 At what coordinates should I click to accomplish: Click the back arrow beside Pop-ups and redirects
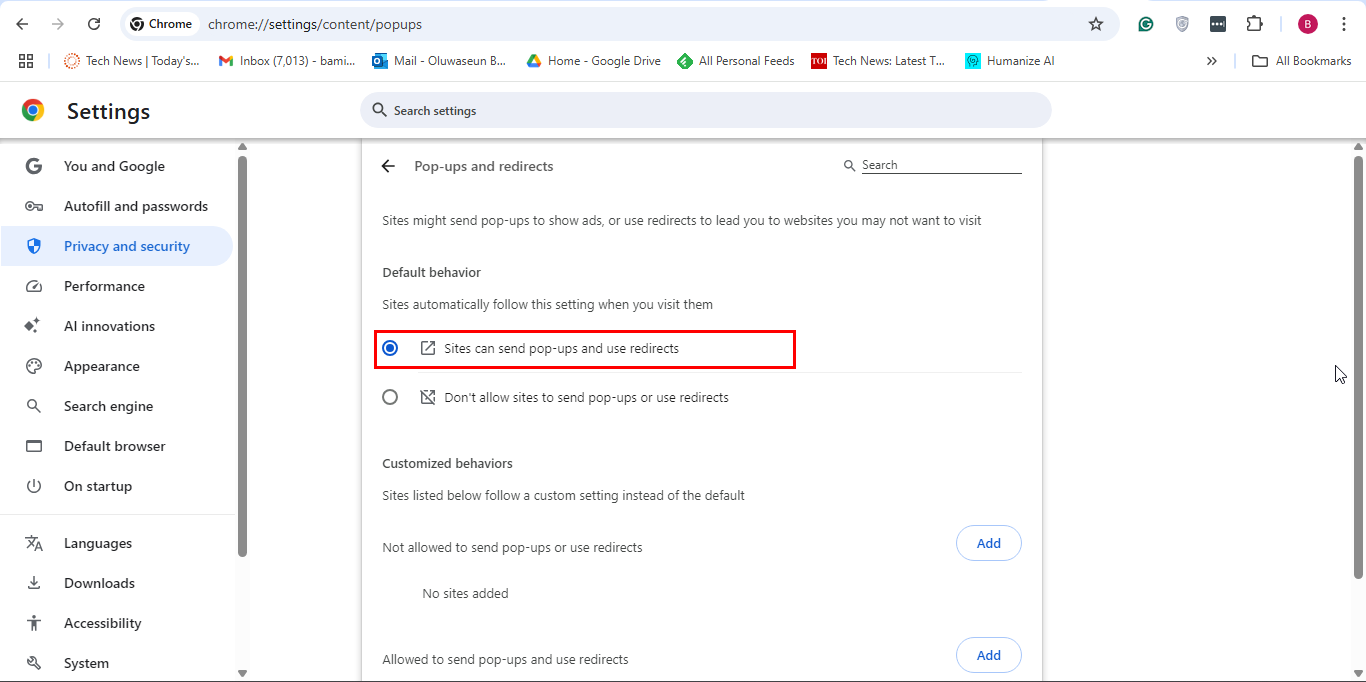(388, 166)
